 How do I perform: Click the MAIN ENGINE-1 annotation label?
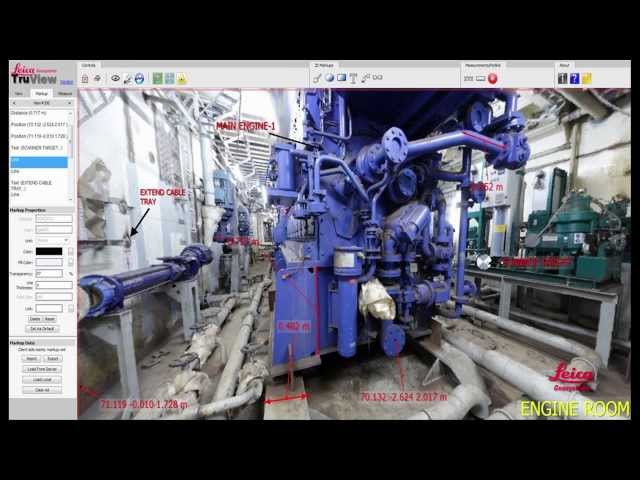pos(245,126)
